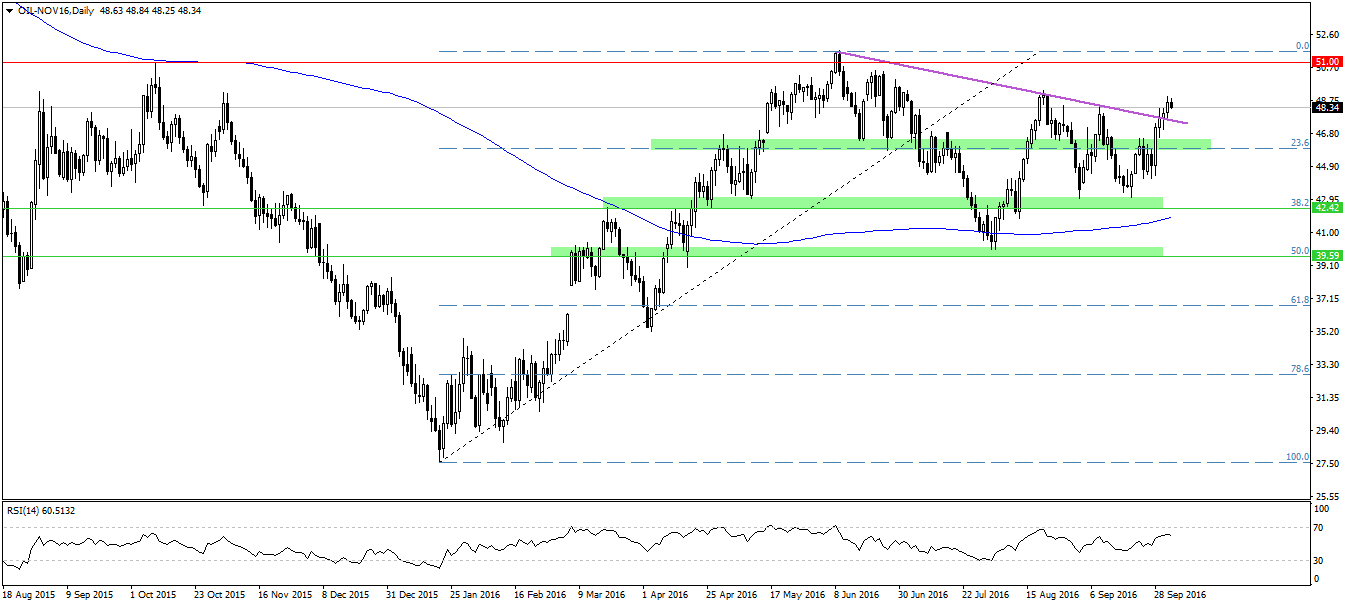Select the red 51.00 price label
Viewport: 1350px width, 606px height.
coord(1328,62)
